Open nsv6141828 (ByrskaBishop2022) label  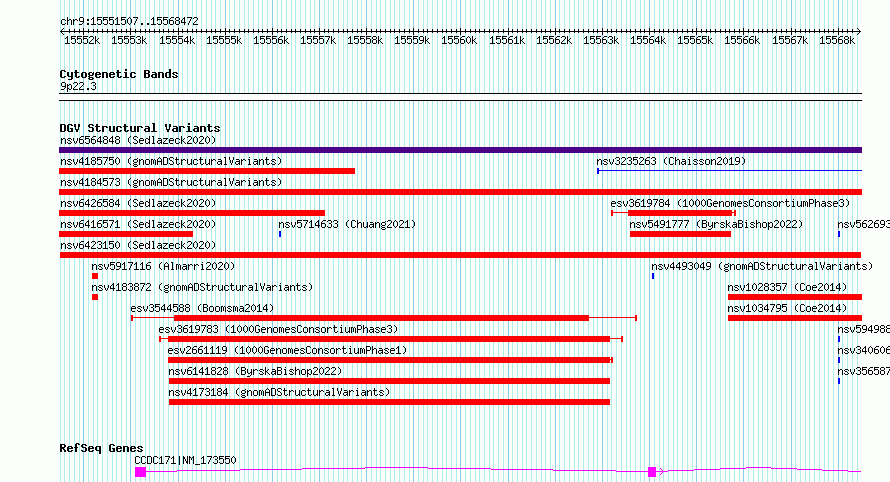[x=255, y=371]
